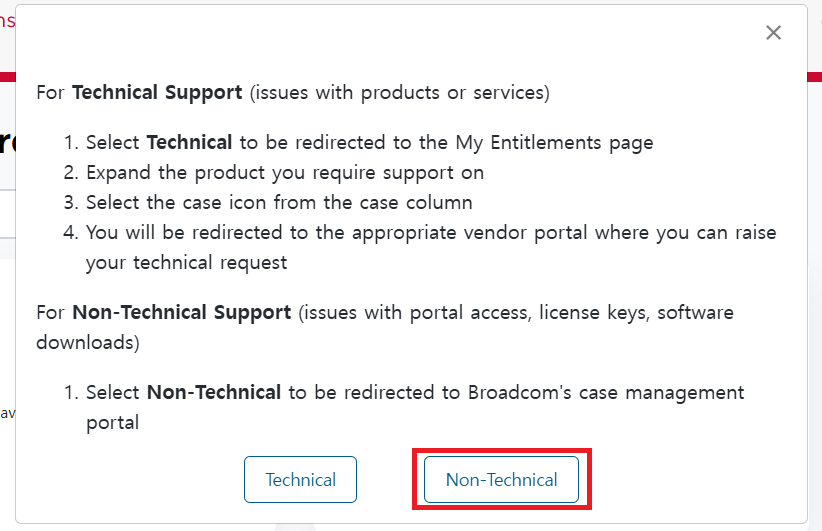Click the Technical button

coord(300,480)
